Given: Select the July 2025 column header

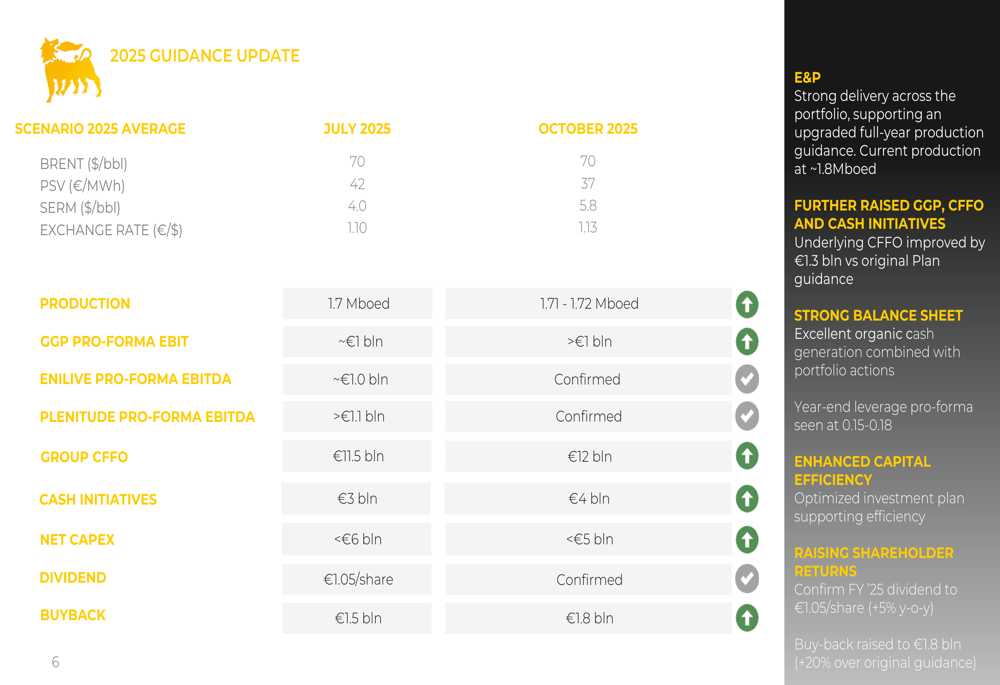Looking at the screenshot, I should pos(357,129).
